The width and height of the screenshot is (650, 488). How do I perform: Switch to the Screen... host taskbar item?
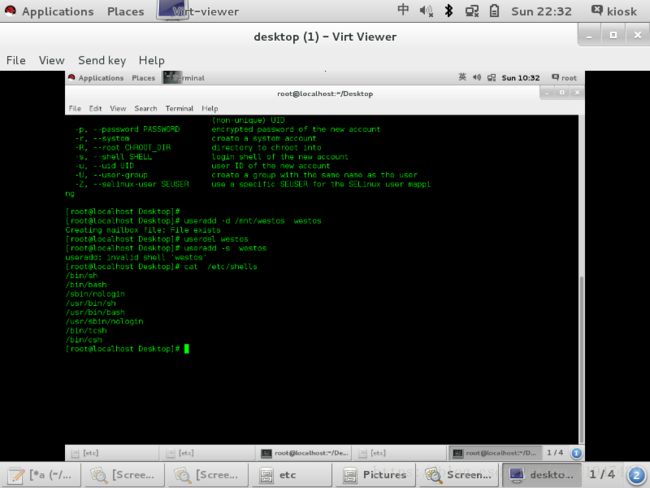click(458, 475)
